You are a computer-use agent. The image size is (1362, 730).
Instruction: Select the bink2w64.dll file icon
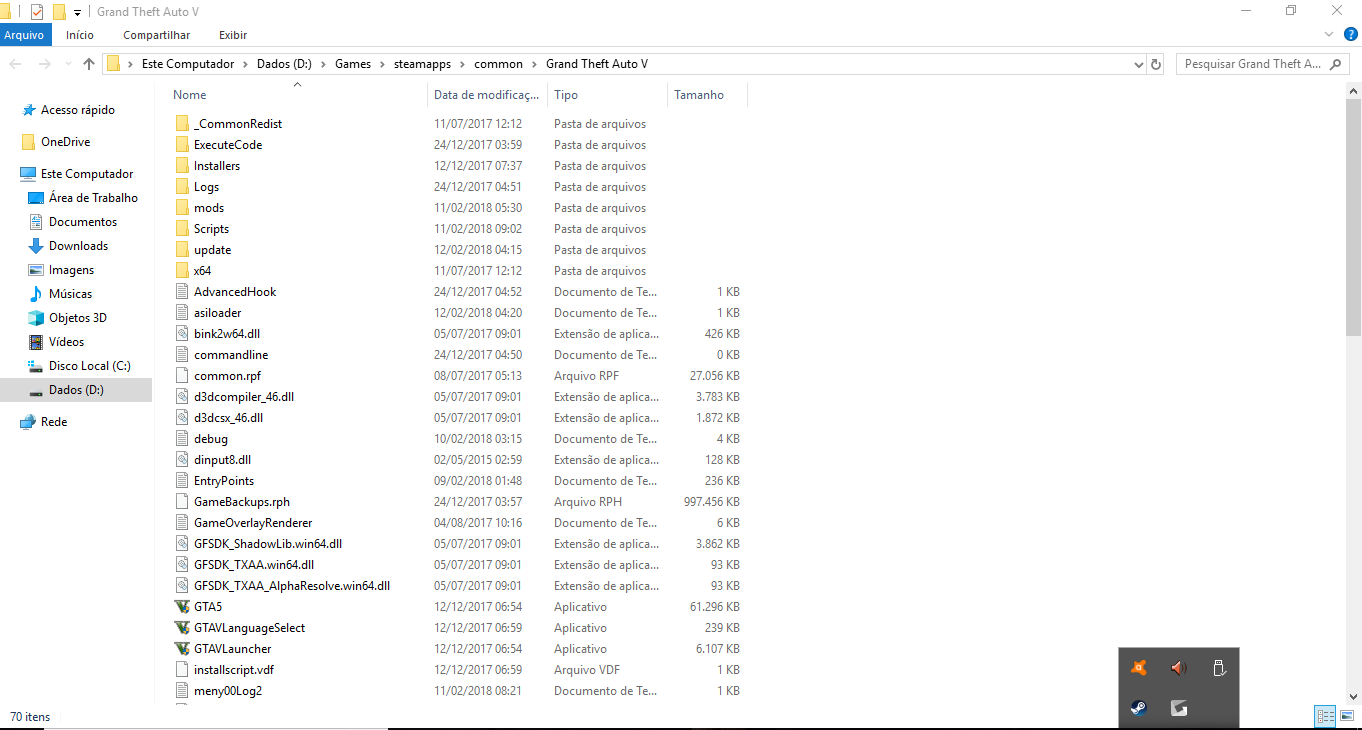tap(181, 334)
